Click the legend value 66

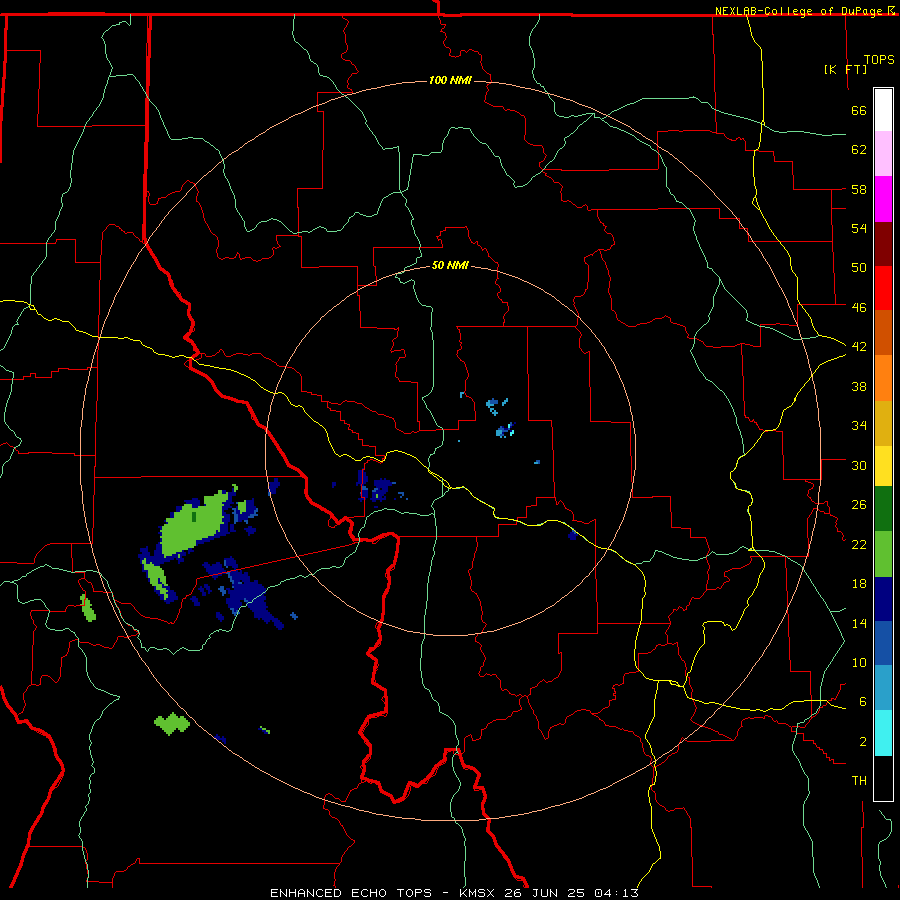pyautogui.click(x=859, y=110)
